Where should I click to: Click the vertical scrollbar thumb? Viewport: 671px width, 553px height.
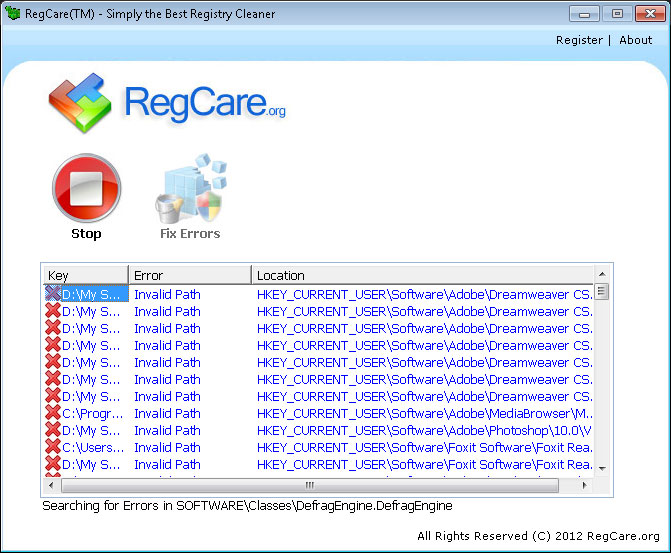(x=602, y=292)
